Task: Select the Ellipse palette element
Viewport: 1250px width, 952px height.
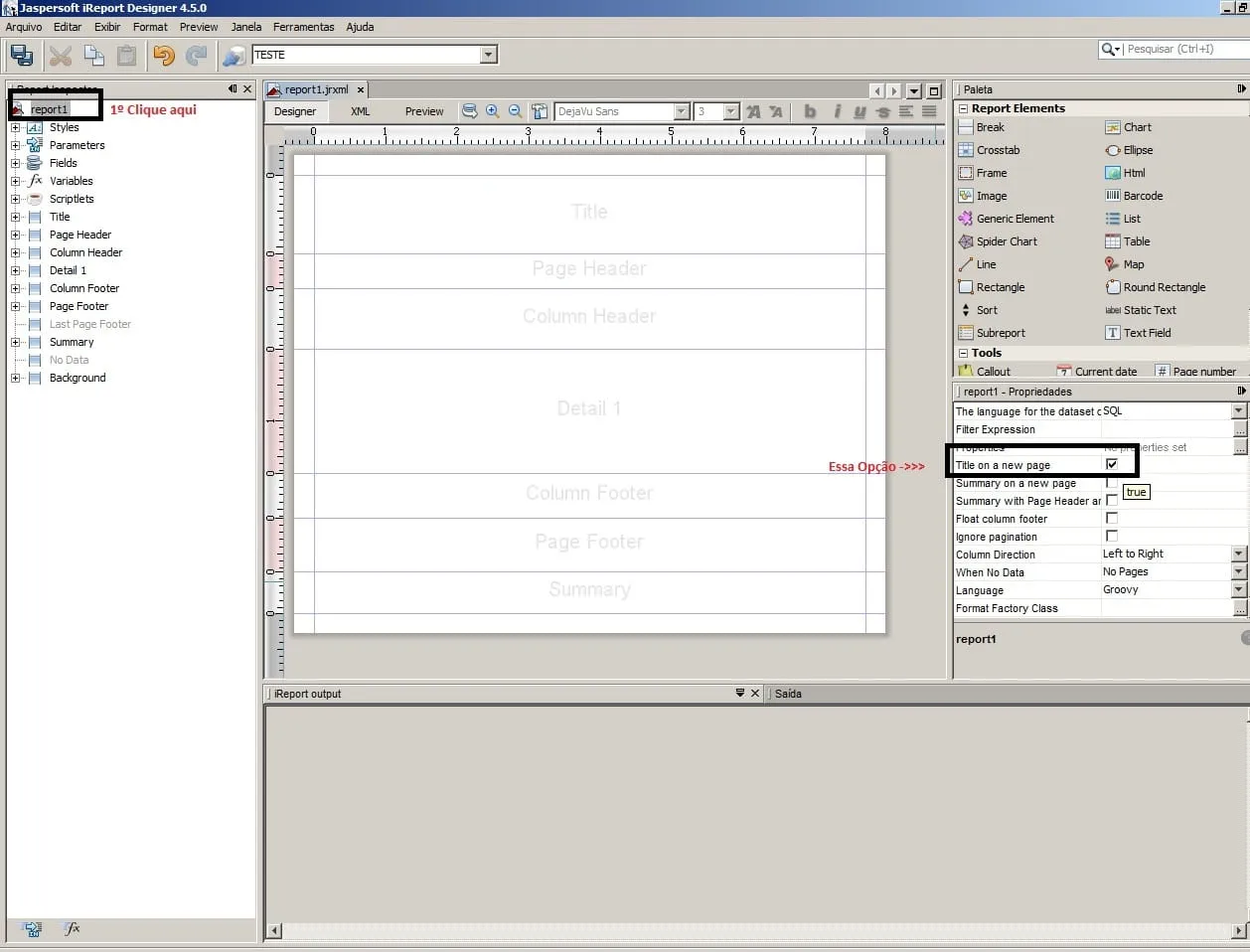Action: 1130,150
